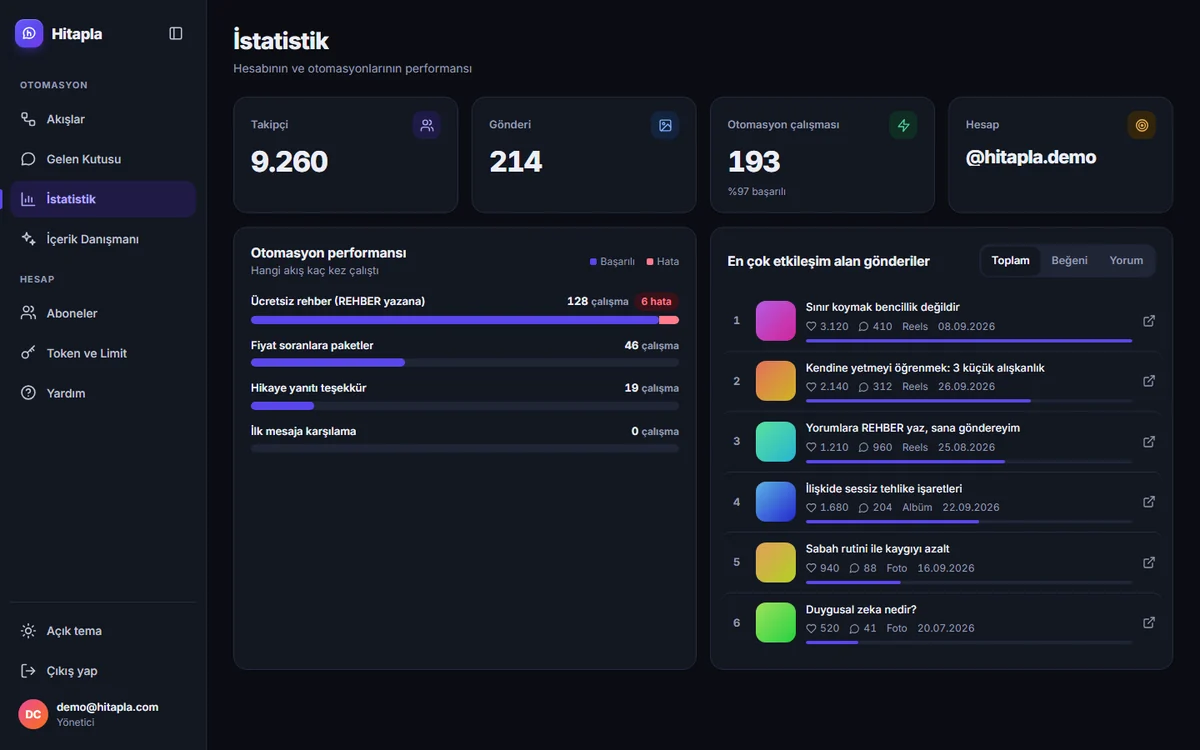This screenshot has width=1200, height=750.
Task: Click 19 çalışma count
Action: 652,387
